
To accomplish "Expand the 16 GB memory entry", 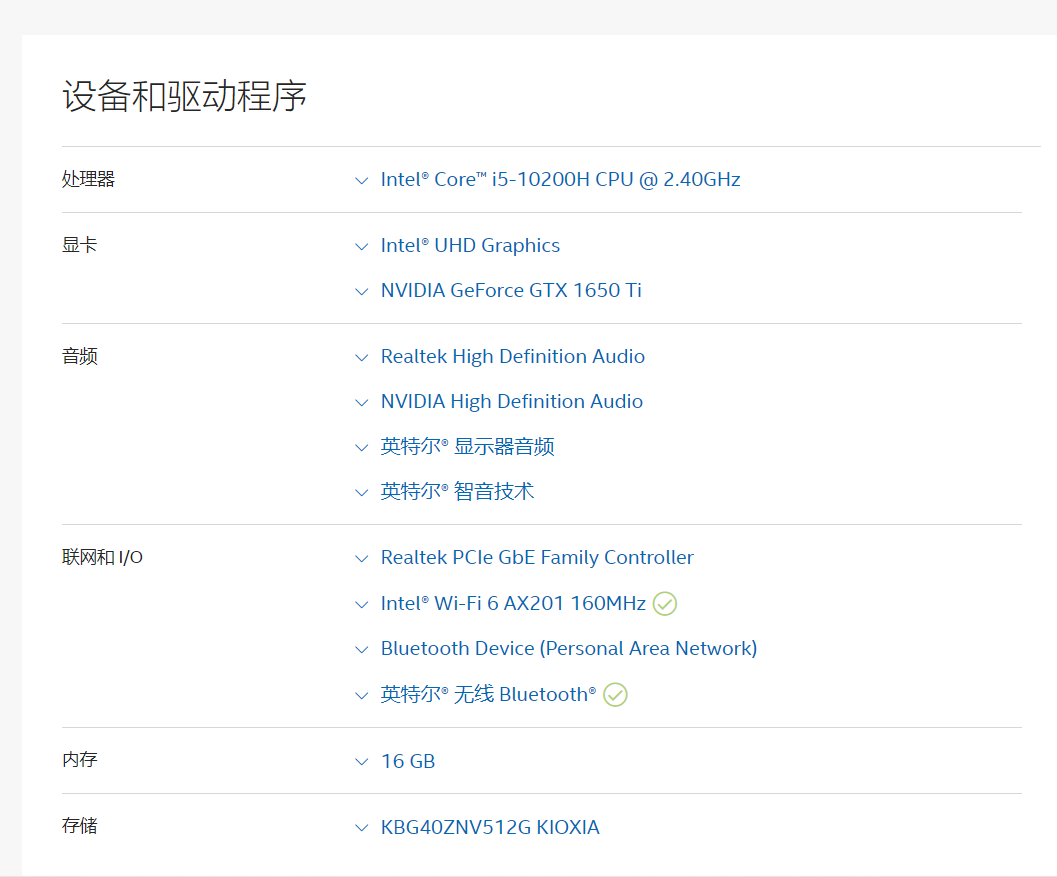I will (361, 761).
